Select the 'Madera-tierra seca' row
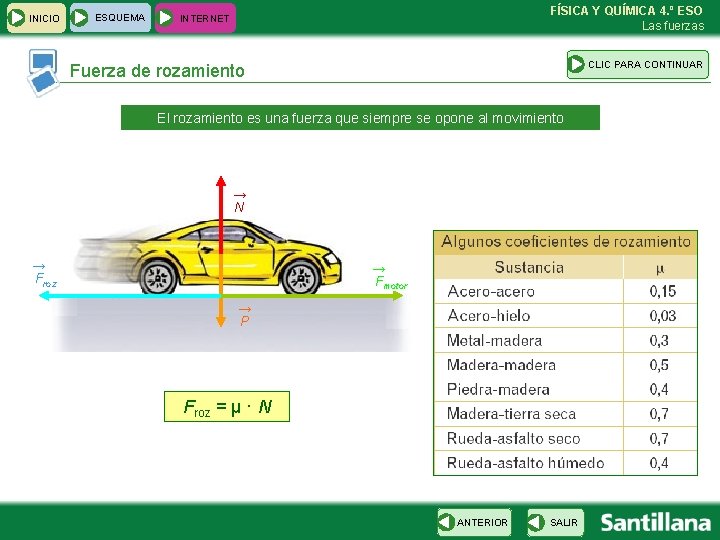Viewport: 720px width, 540px height. point(566,414)
